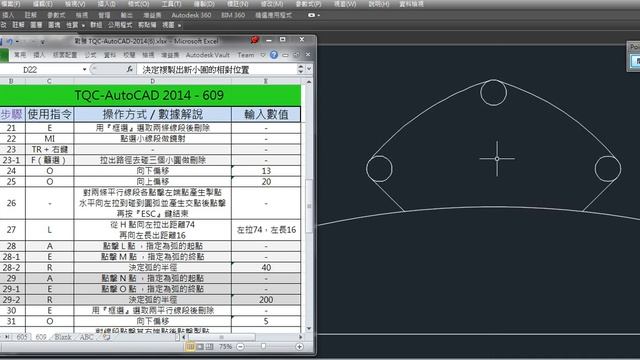This screenshot has width=640, height=360.
Task: Click the Excel zoom in plus button
Action: (299, 347)
